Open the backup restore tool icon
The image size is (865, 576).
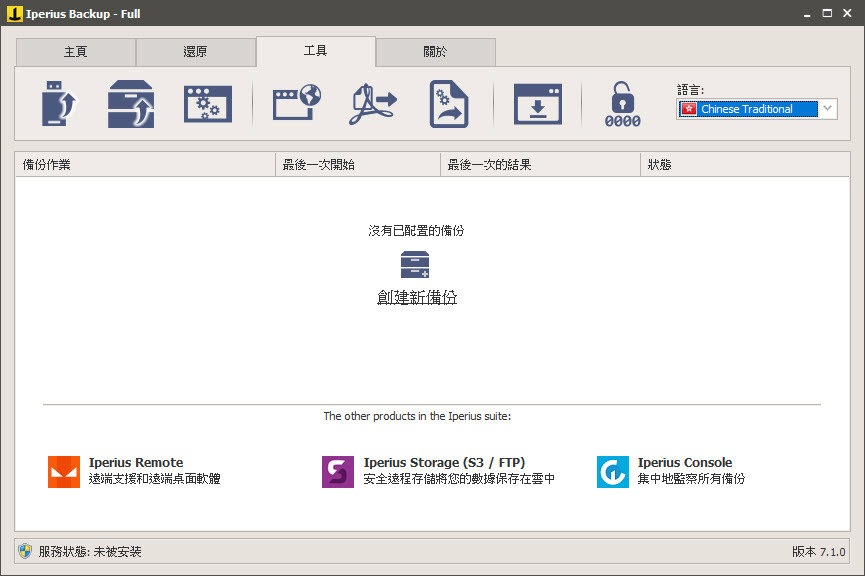130,103
